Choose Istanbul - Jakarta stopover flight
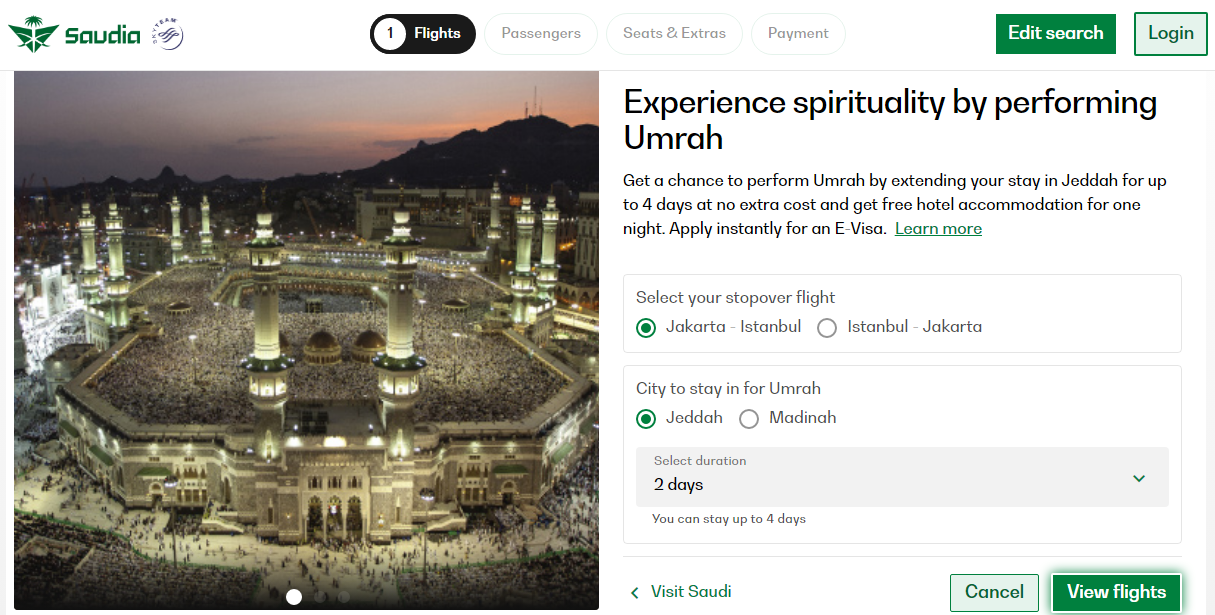The image size is (1215, 615). coord(827,327)
